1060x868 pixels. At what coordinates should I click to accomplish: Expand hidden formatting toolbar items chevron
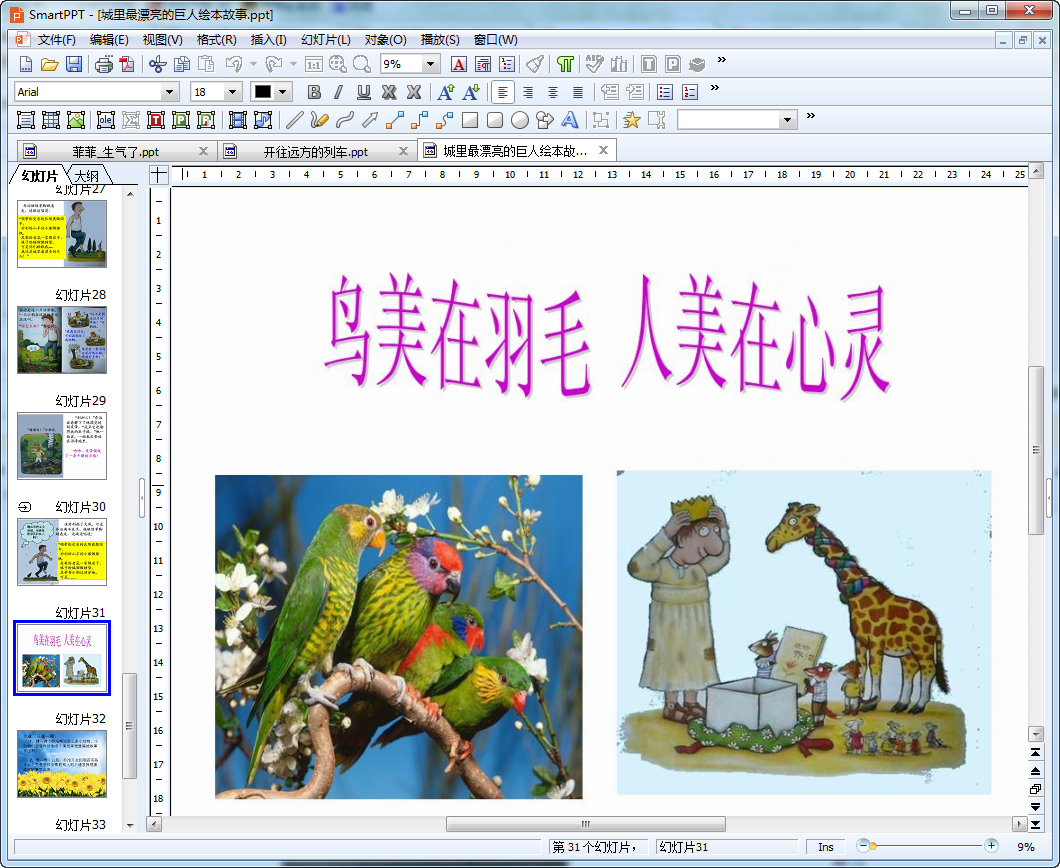click(715, 88)
